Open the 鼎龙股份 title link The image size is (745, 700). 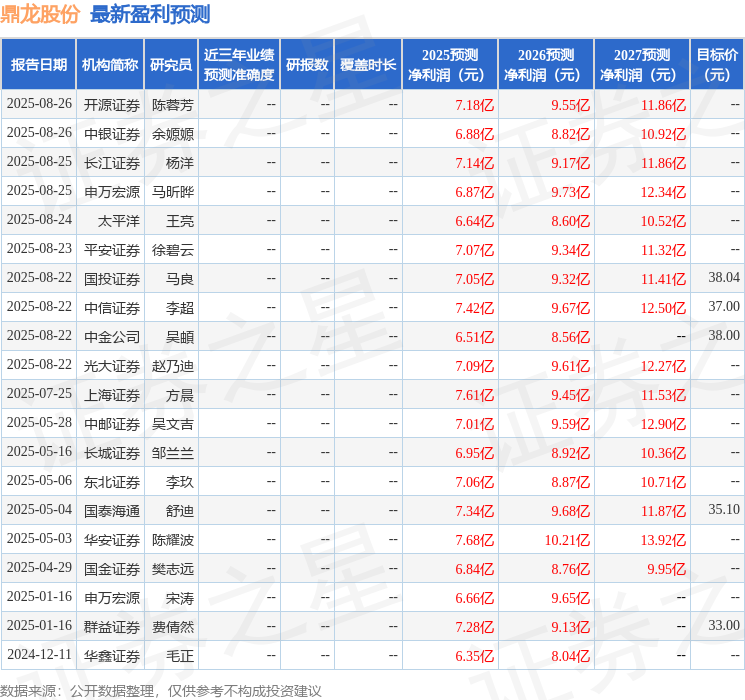point(40,14)
